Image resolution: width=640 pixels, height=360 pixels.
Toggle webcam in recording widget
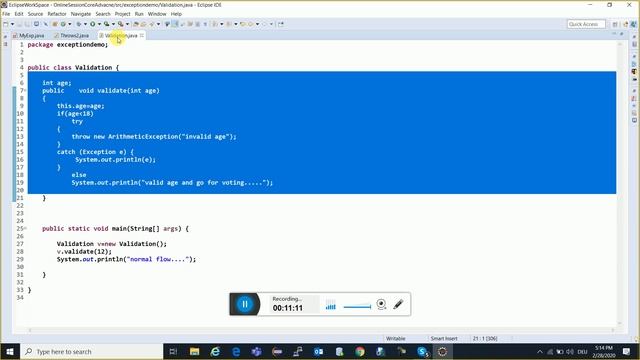pyautogui.click(x=381, y=304)
